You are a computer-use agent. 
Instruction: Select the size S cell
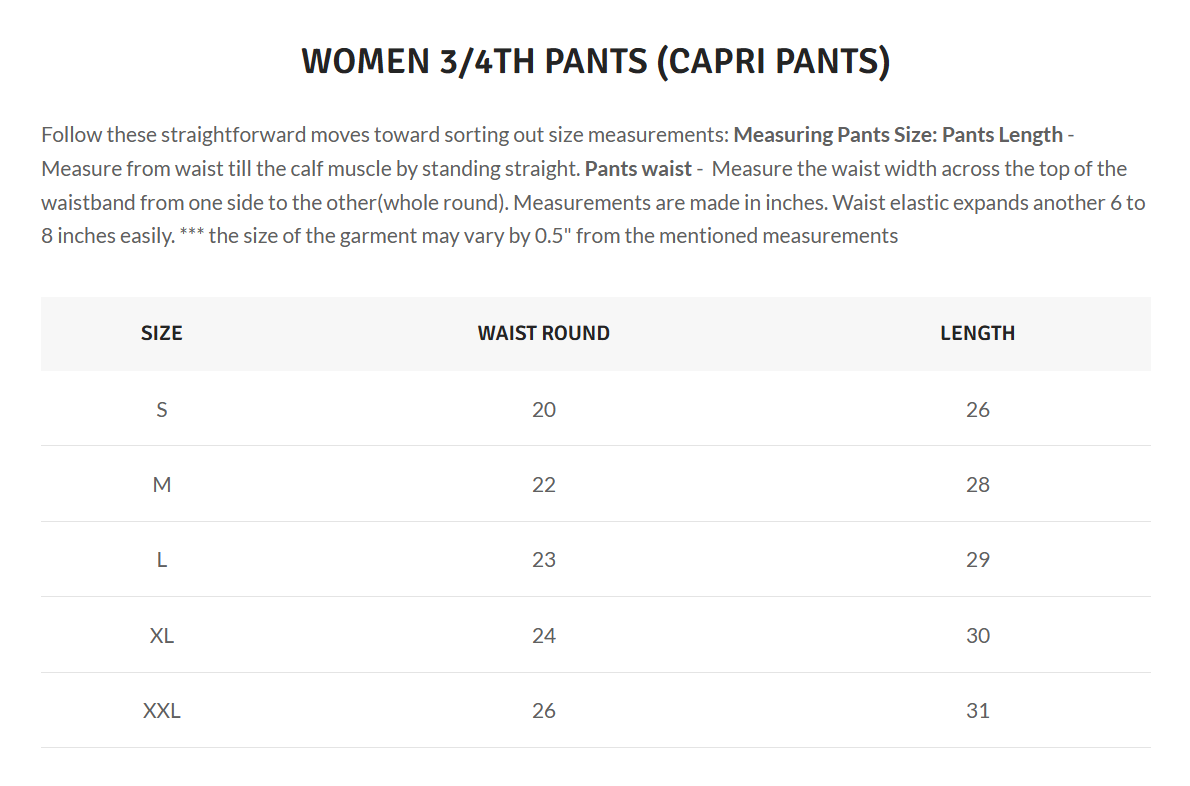tap(162, 409)
